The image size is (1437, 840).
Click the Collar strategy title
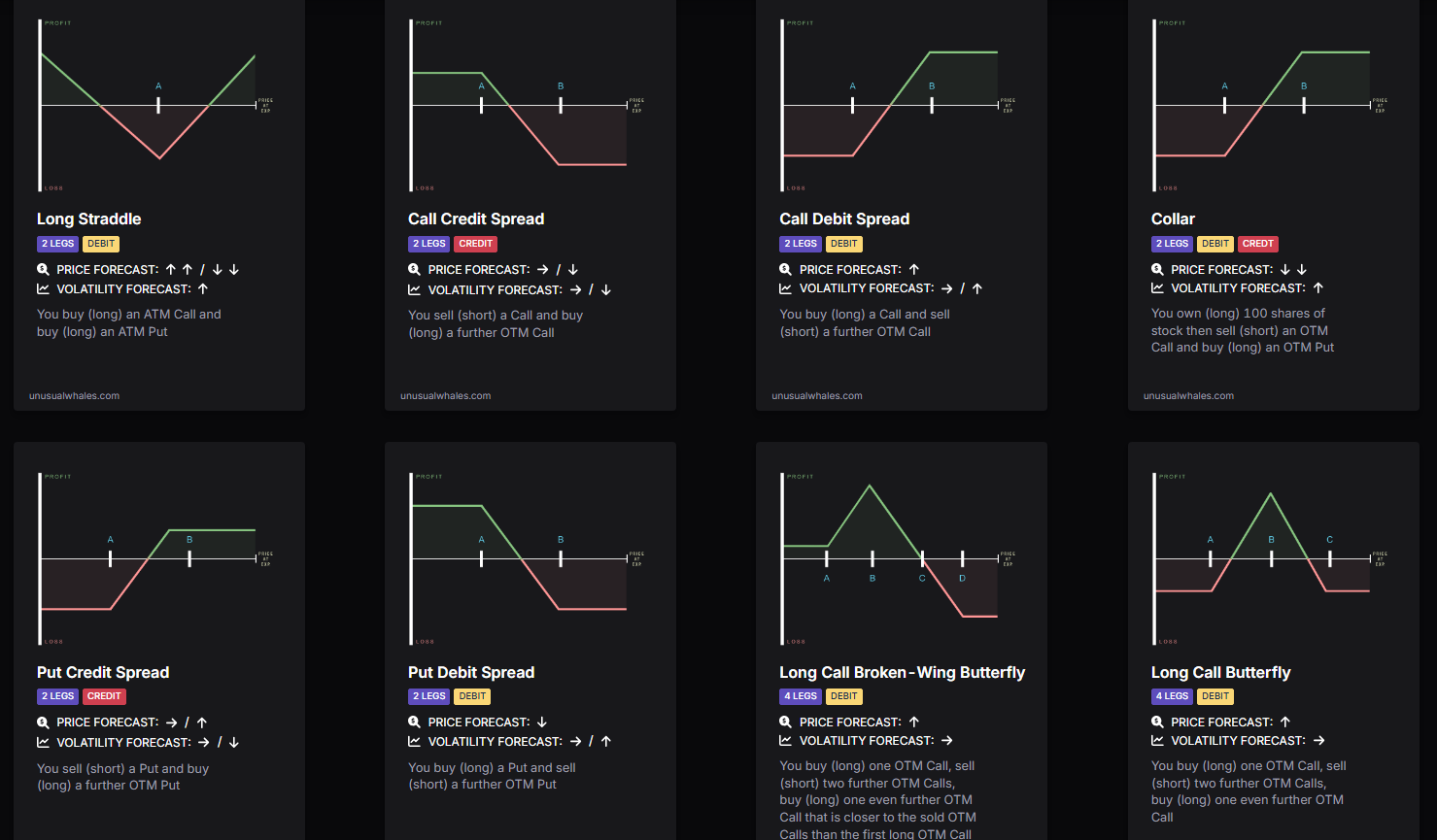point(1173,219)
